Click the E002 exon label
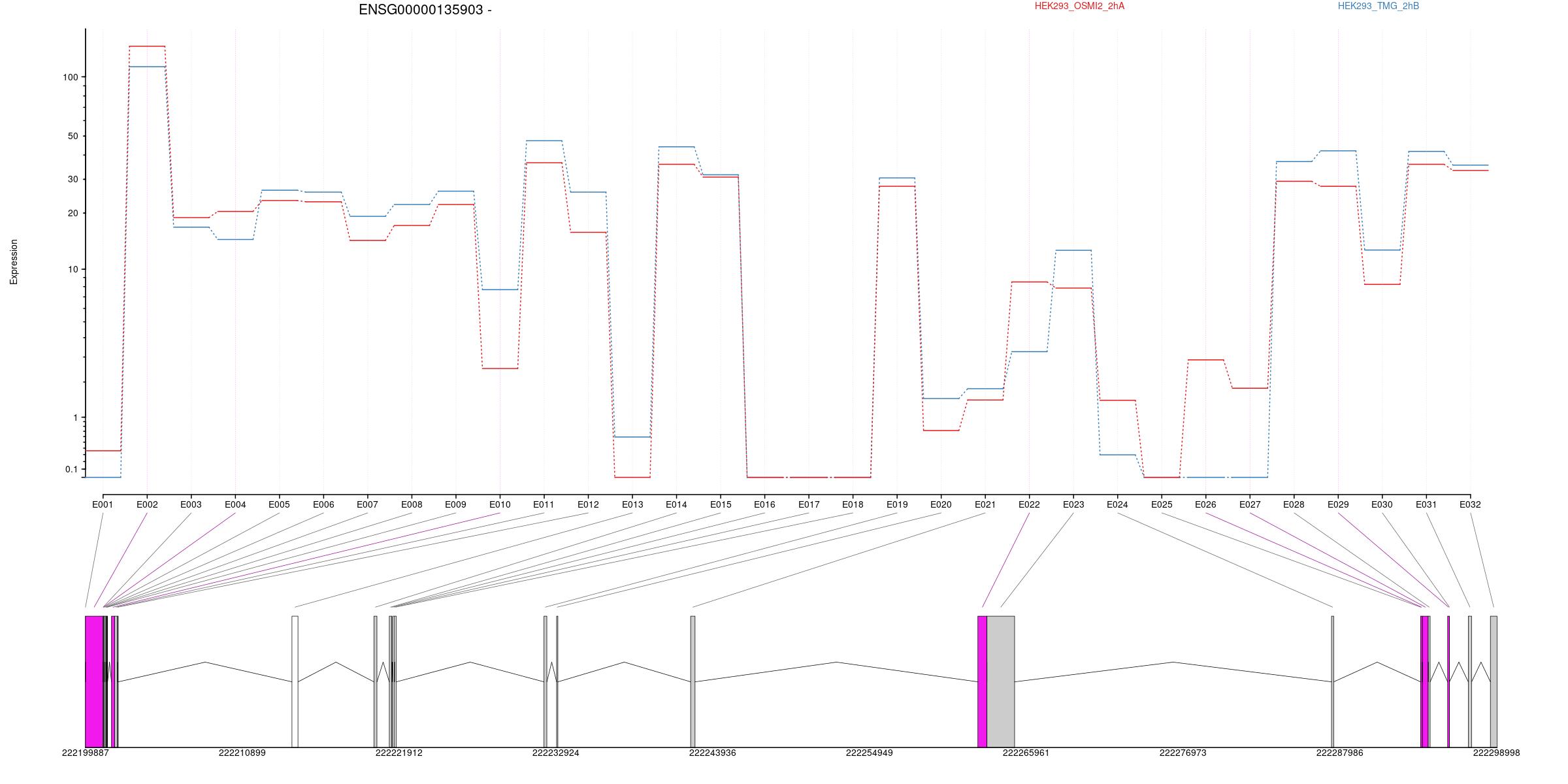The image size is (1568, 784). (x=147, y=504)
